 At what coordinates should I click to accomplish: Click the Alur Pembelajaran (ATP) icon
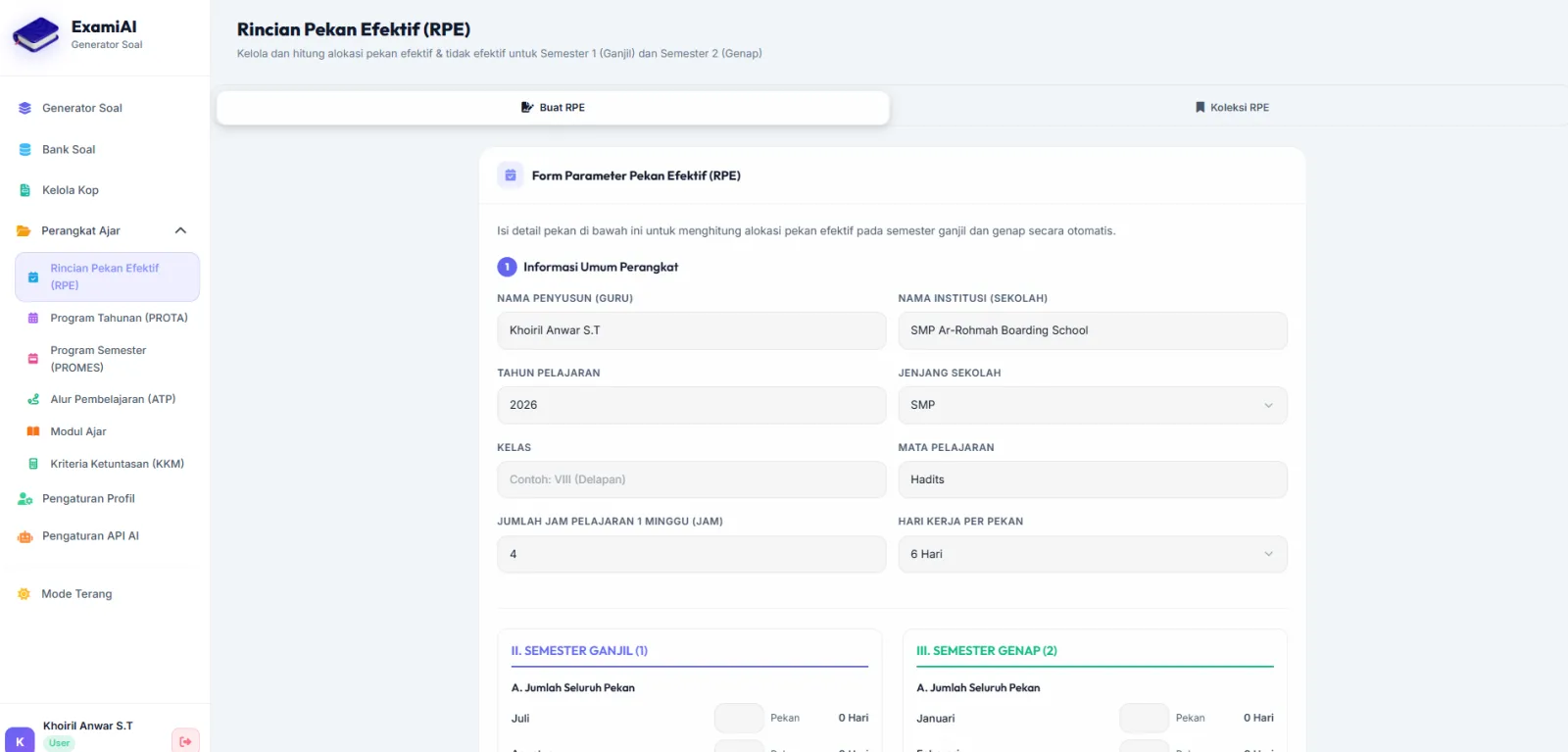coord(33,399)
